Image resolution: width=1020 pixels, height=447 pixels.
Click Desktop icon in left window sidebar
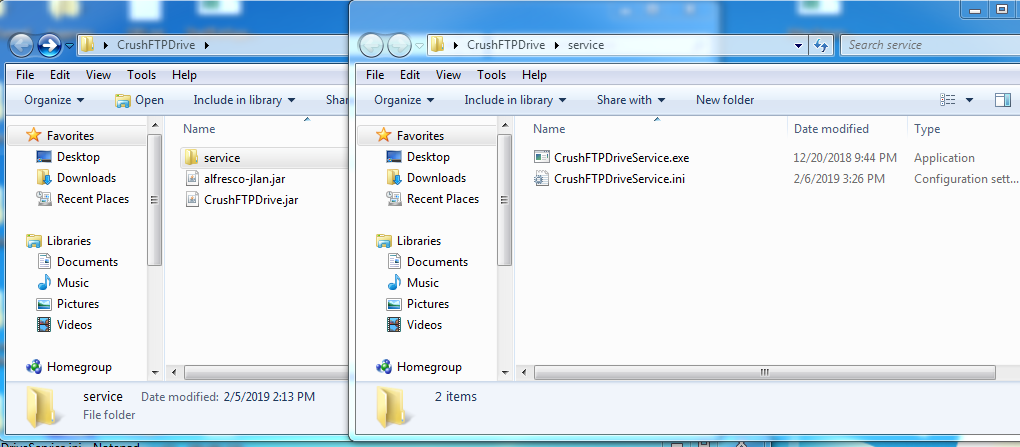[44, 157]
